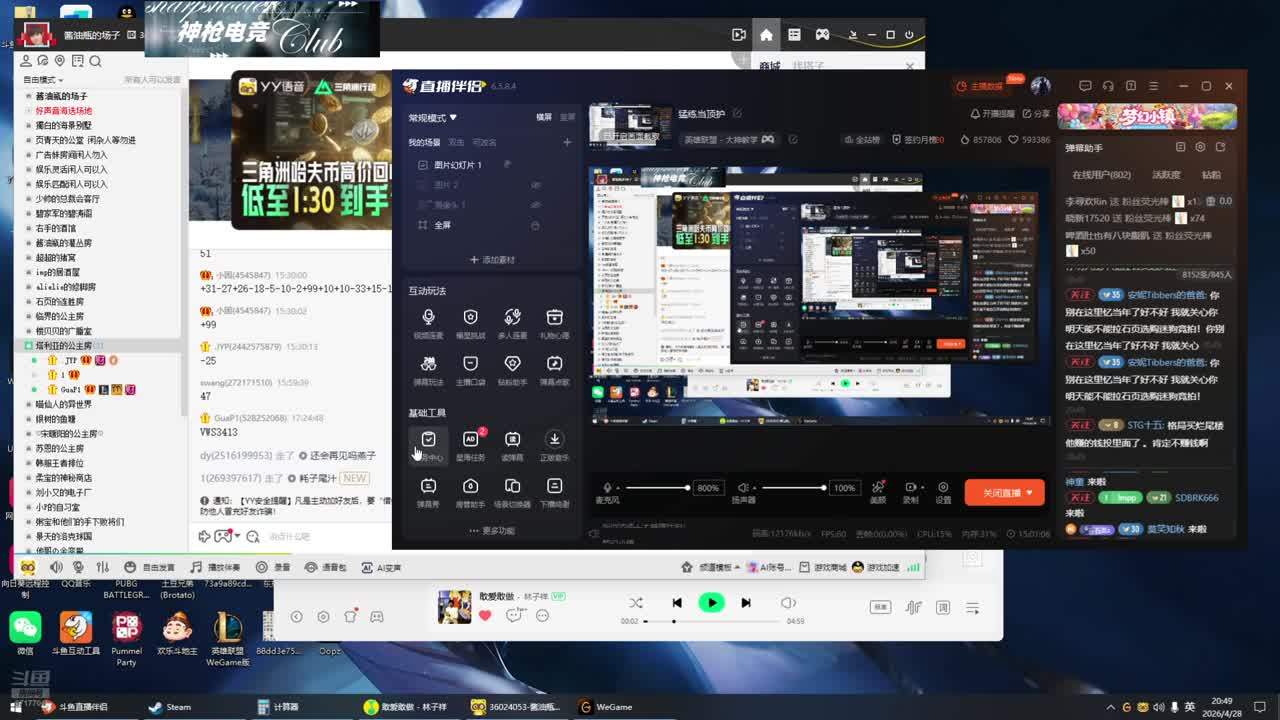Toggle checkbox for 图片幻灯片 1 scene
Image resolution: width=1280 pixels, height=720 pixels.
tap(423, 165)
